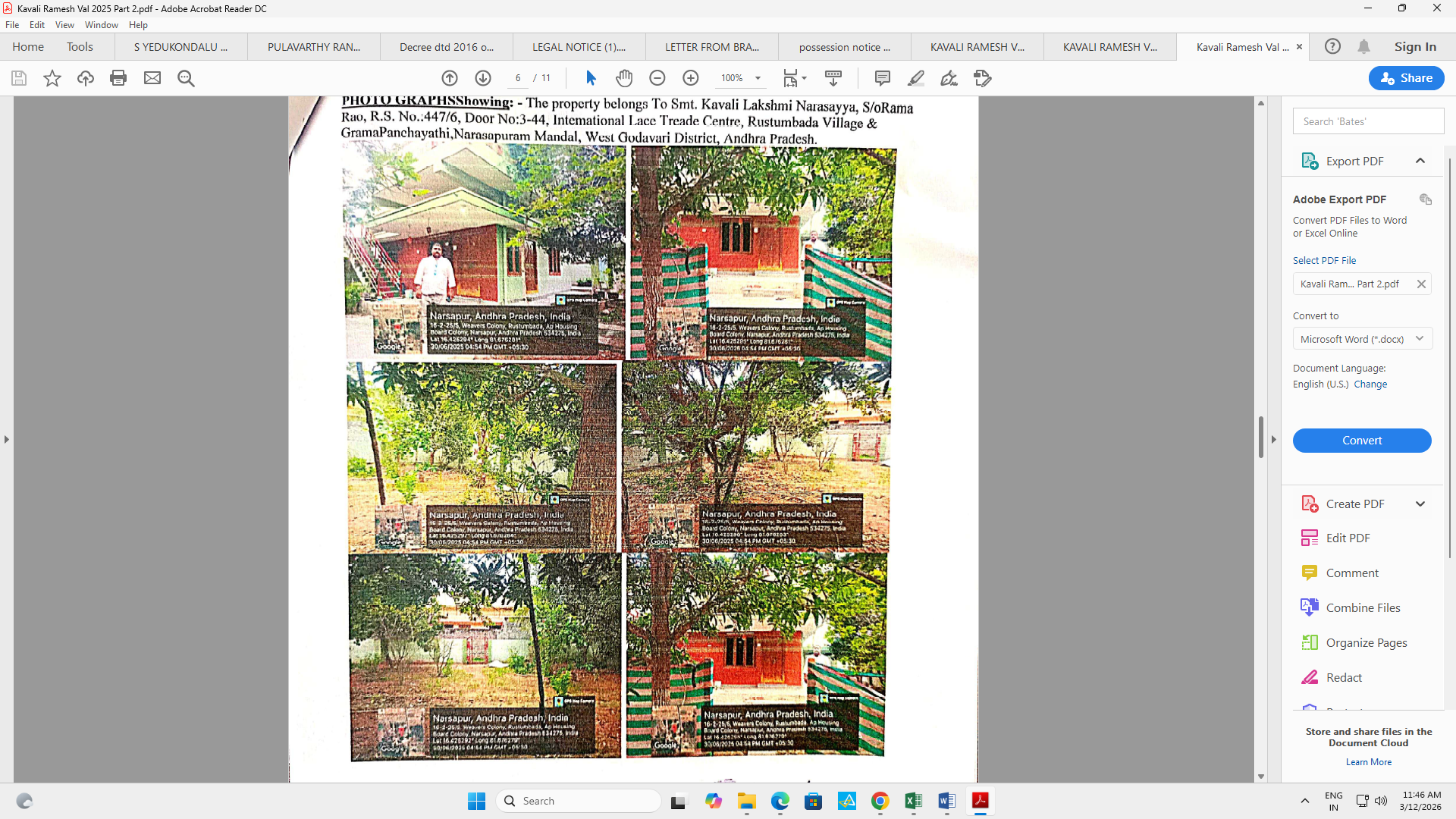Click the Search 'Bates' tools field
Screen dimensions: 1456x819
(x=1368, y=121)
